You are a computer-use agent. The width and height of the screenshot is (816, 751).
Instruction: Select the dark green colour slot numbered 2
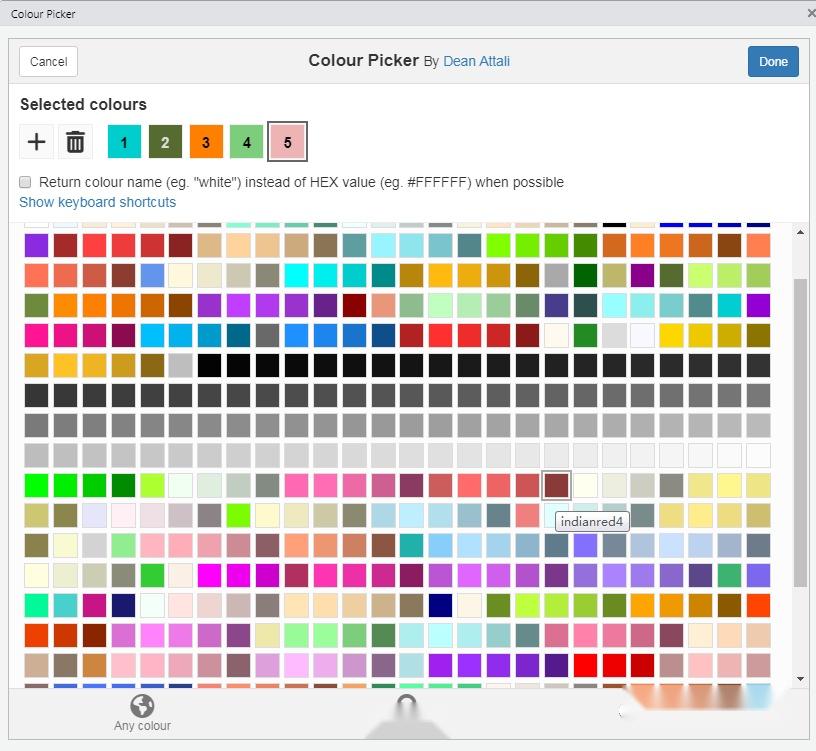pos(165,141)
